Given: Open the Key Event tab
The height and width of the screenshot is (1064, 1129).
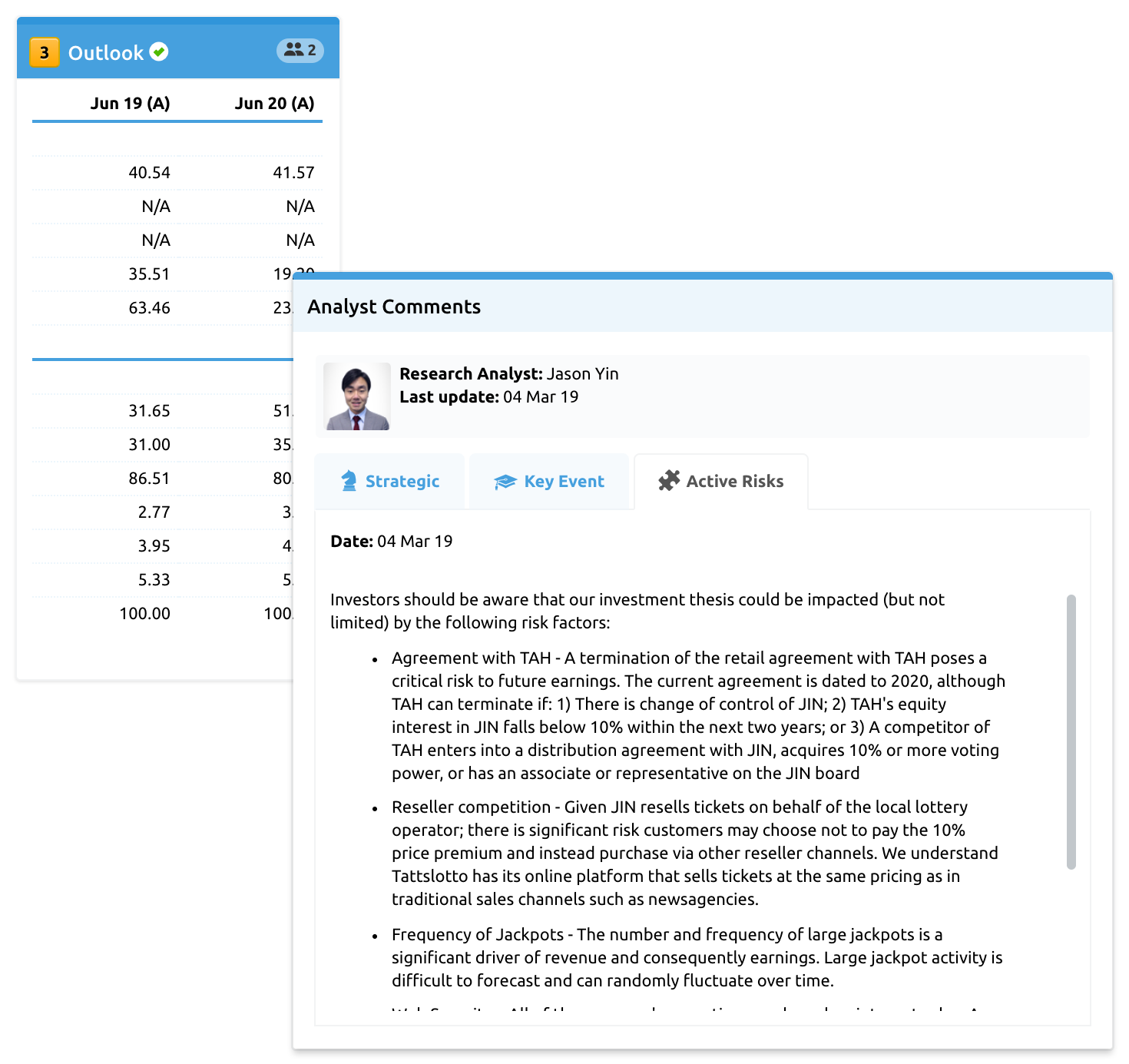Looking at the screenshot, I should click(548, 481).
